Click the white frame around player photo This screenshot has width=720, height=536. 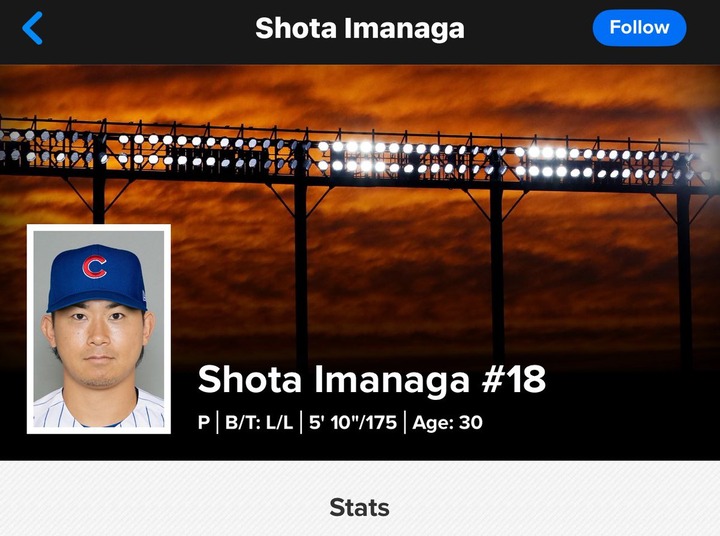30,329
